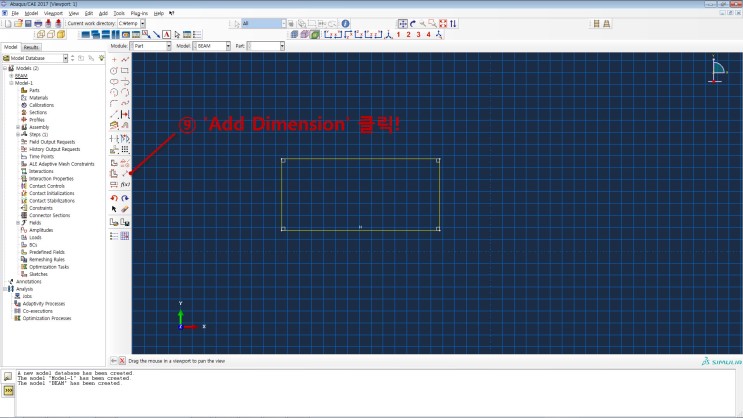Viewport: 743px width, 418px height.
Task: Select the Create Construction Line tool
Action: click(114, 114)
